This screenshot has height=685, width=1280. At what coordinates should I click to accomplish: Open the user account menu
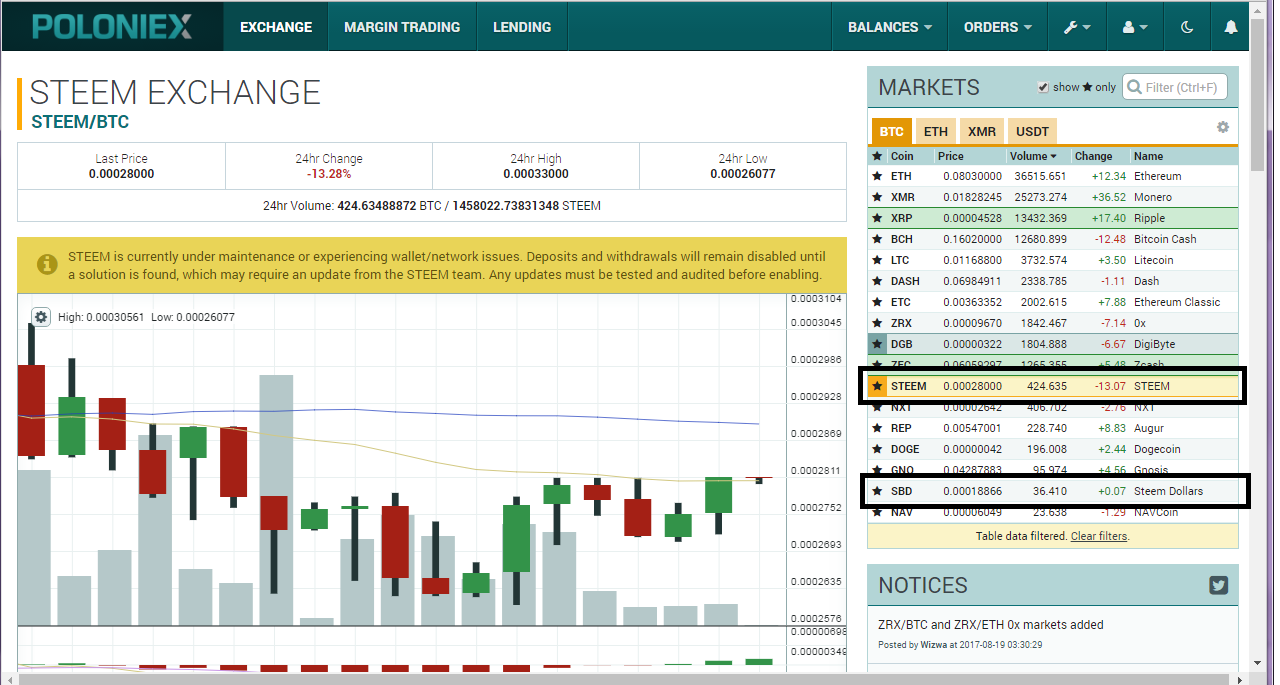point(1135,27)
